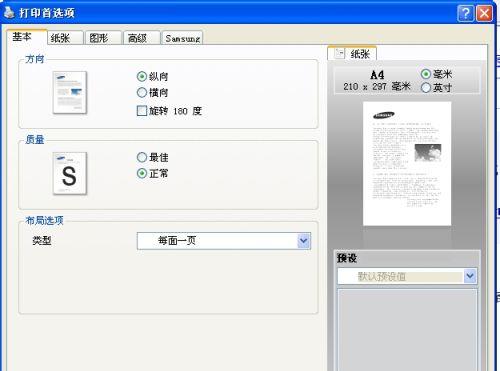Click the 210 x 297 毫米 dimensions text
Image resolution: width=500 pixels, height=371 pixels.
(377, 86)
